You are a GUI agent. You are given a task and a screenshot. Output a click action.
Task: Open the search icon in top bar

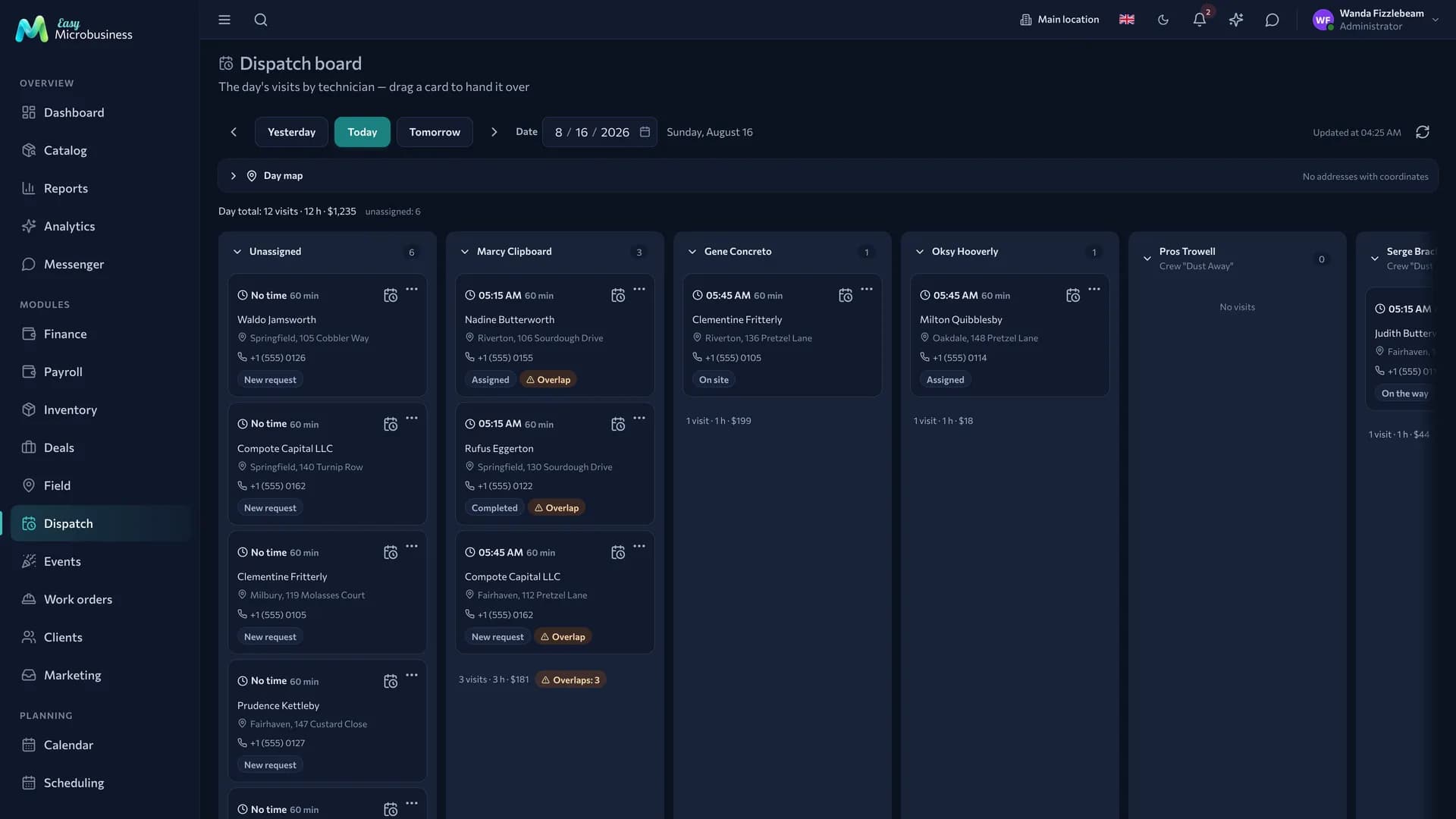click(x=261, y=20)
